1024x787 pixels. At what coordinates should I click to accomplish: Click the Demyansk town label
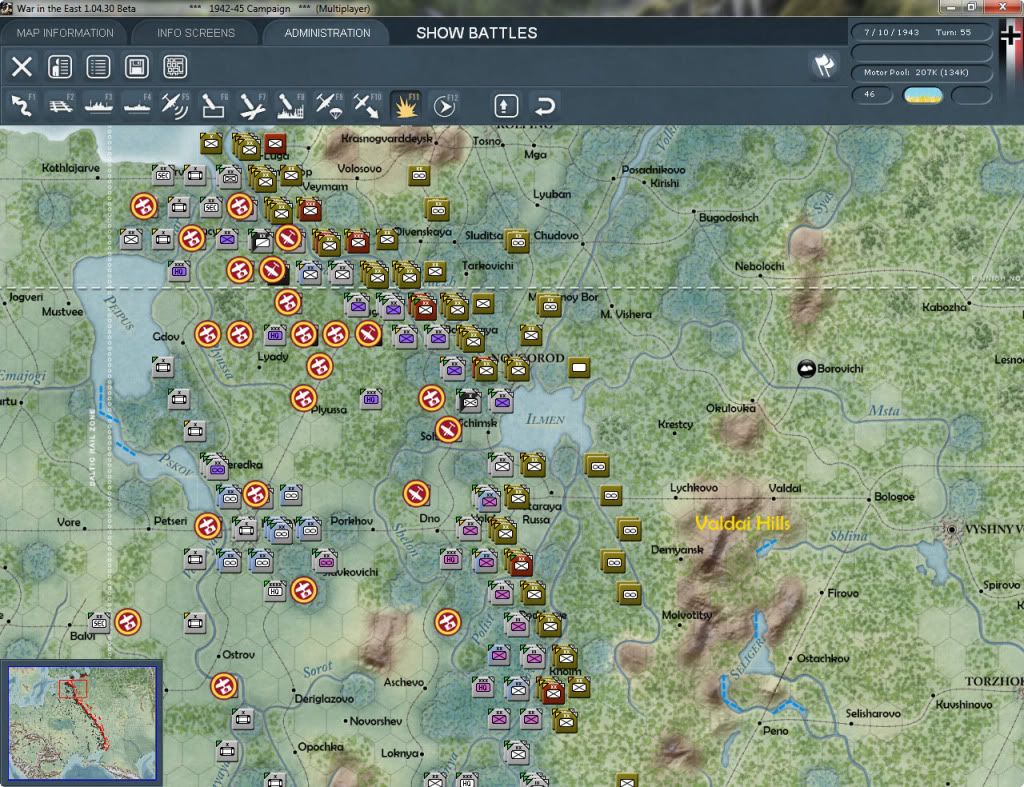click(677, 550)
